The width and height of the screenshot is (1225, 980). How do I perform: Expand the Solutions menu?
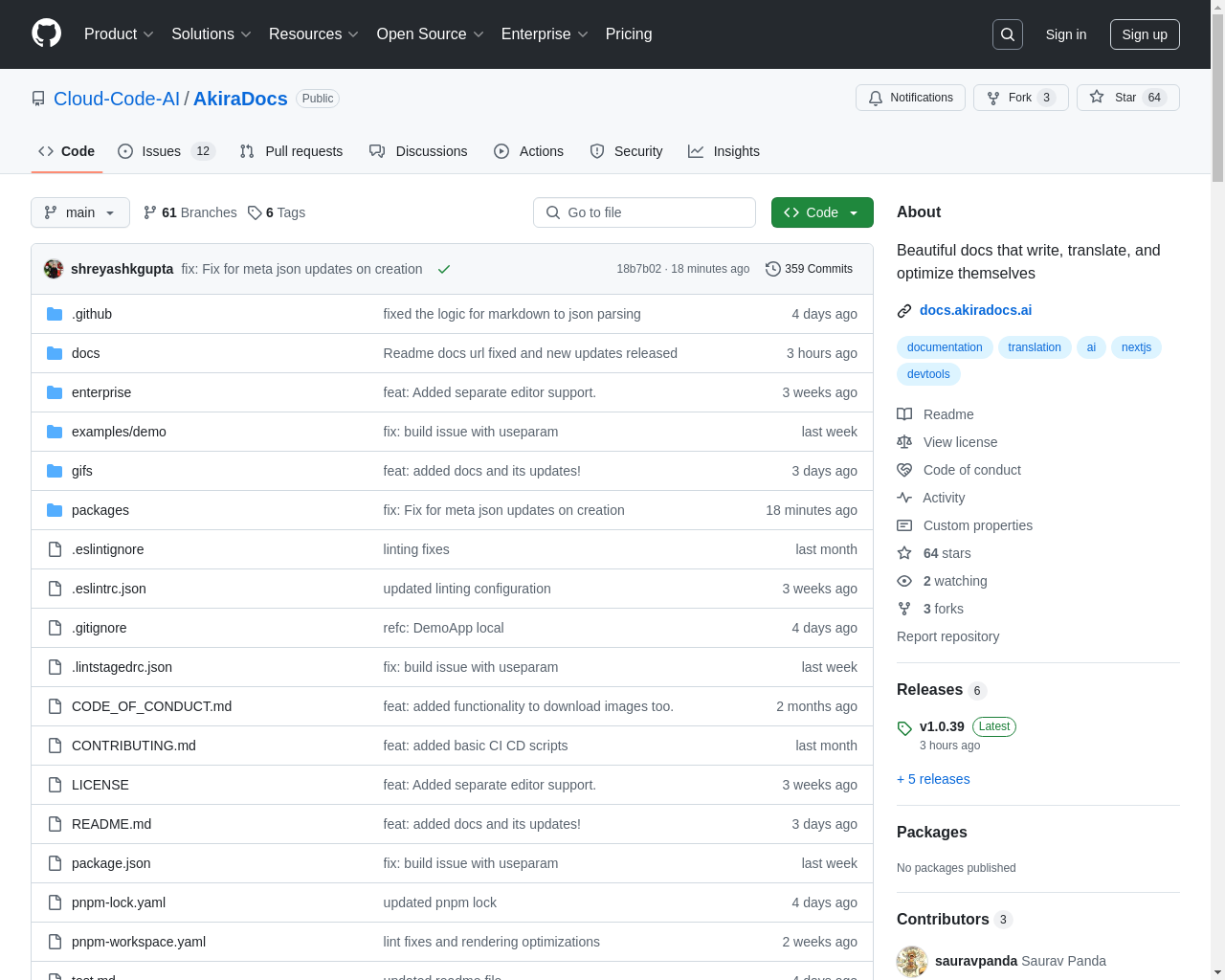click(212, 34)
